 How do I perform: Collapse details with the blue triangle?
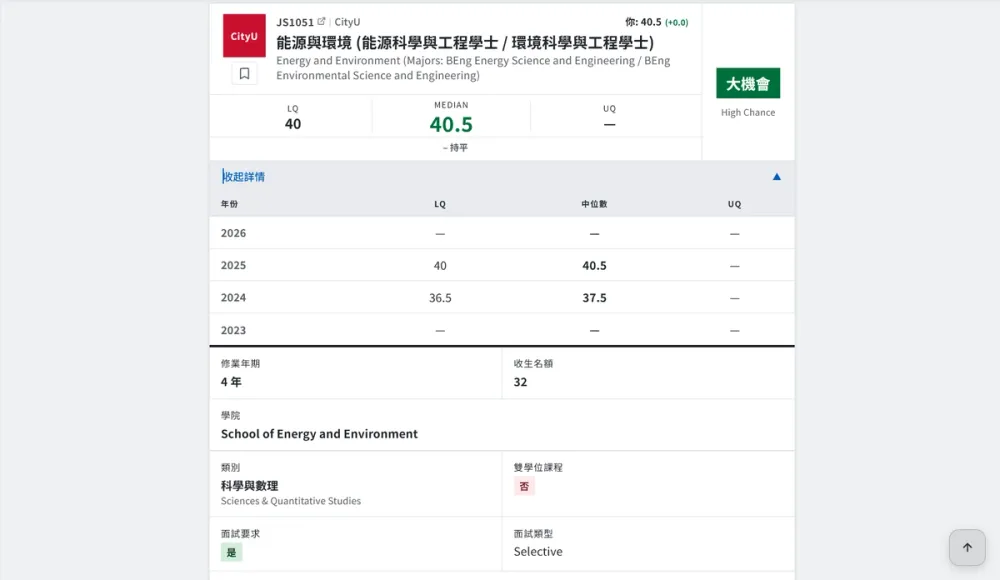[x=776, y=177]
